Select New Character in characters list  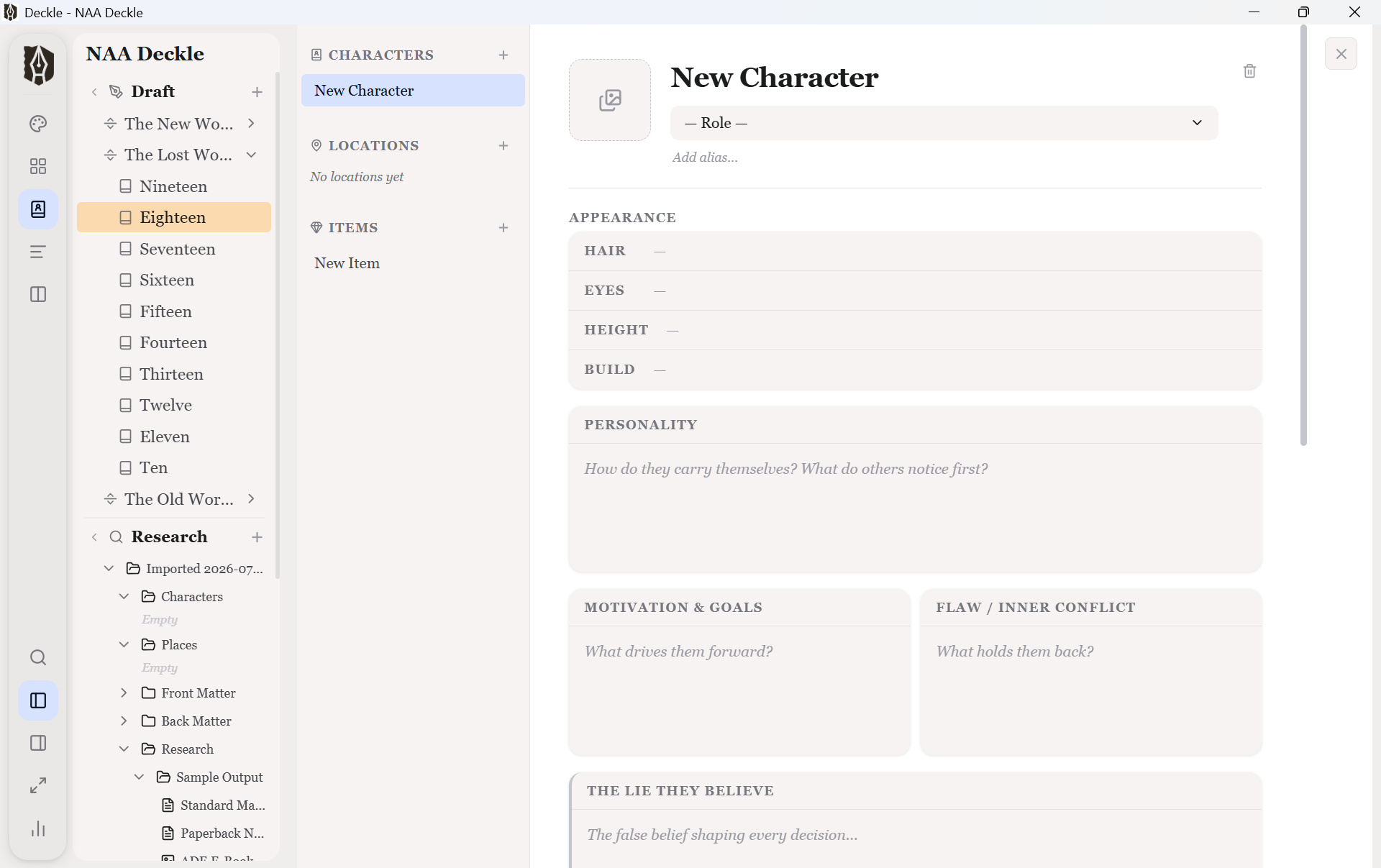[x=413, y=91]
